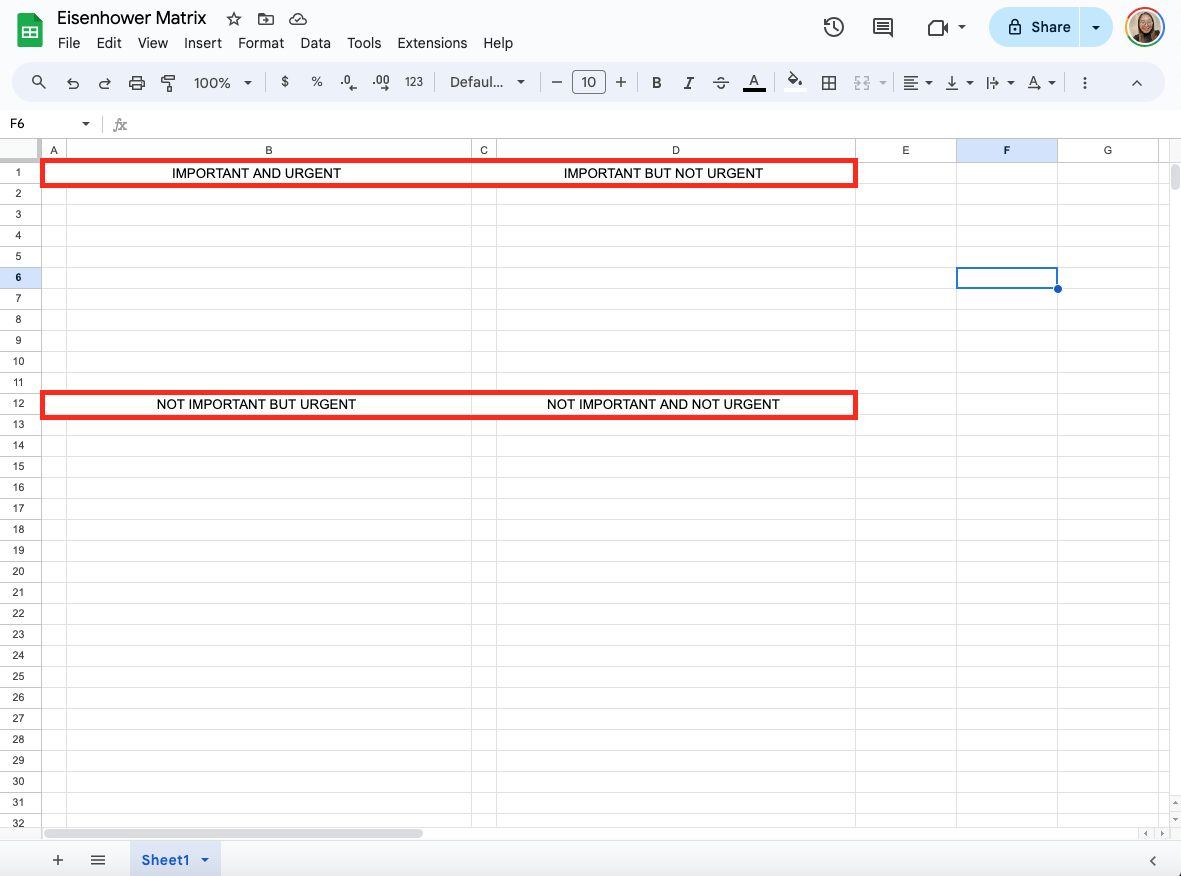Expand the font family dropdown

tap(487, 83)
